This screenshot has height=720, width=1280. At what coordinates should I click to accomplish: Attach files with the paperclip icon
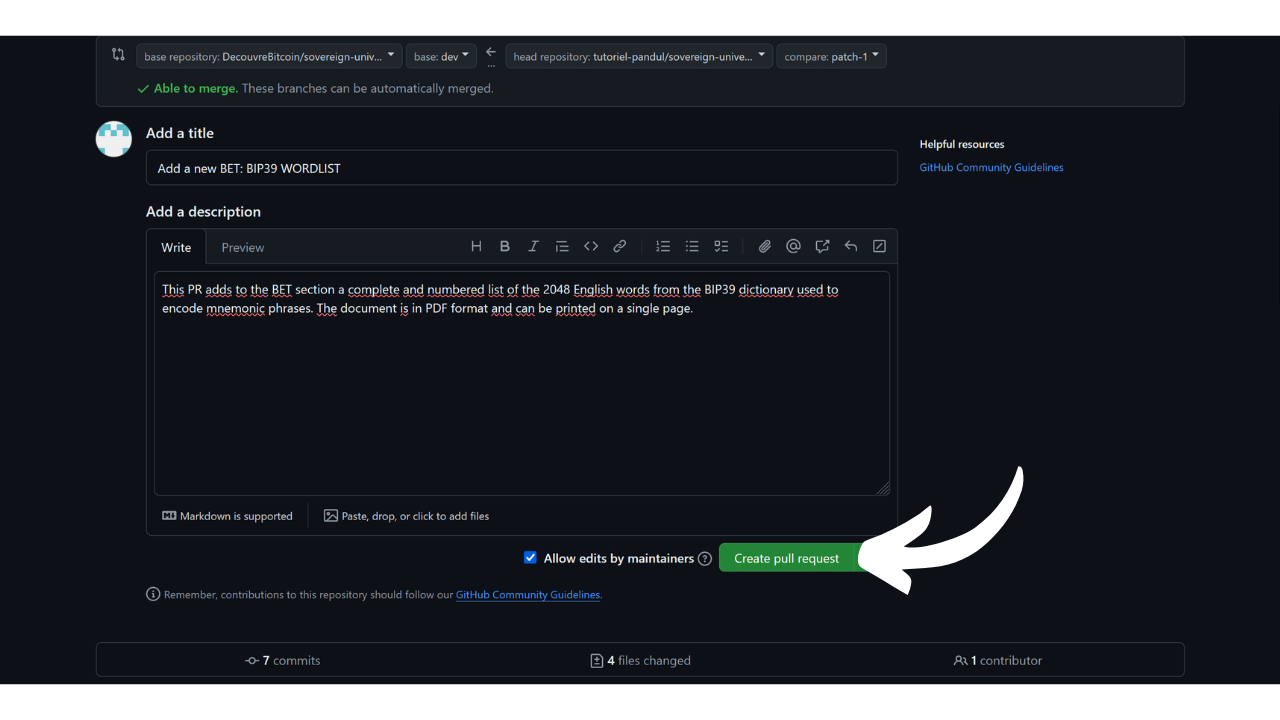765,246
